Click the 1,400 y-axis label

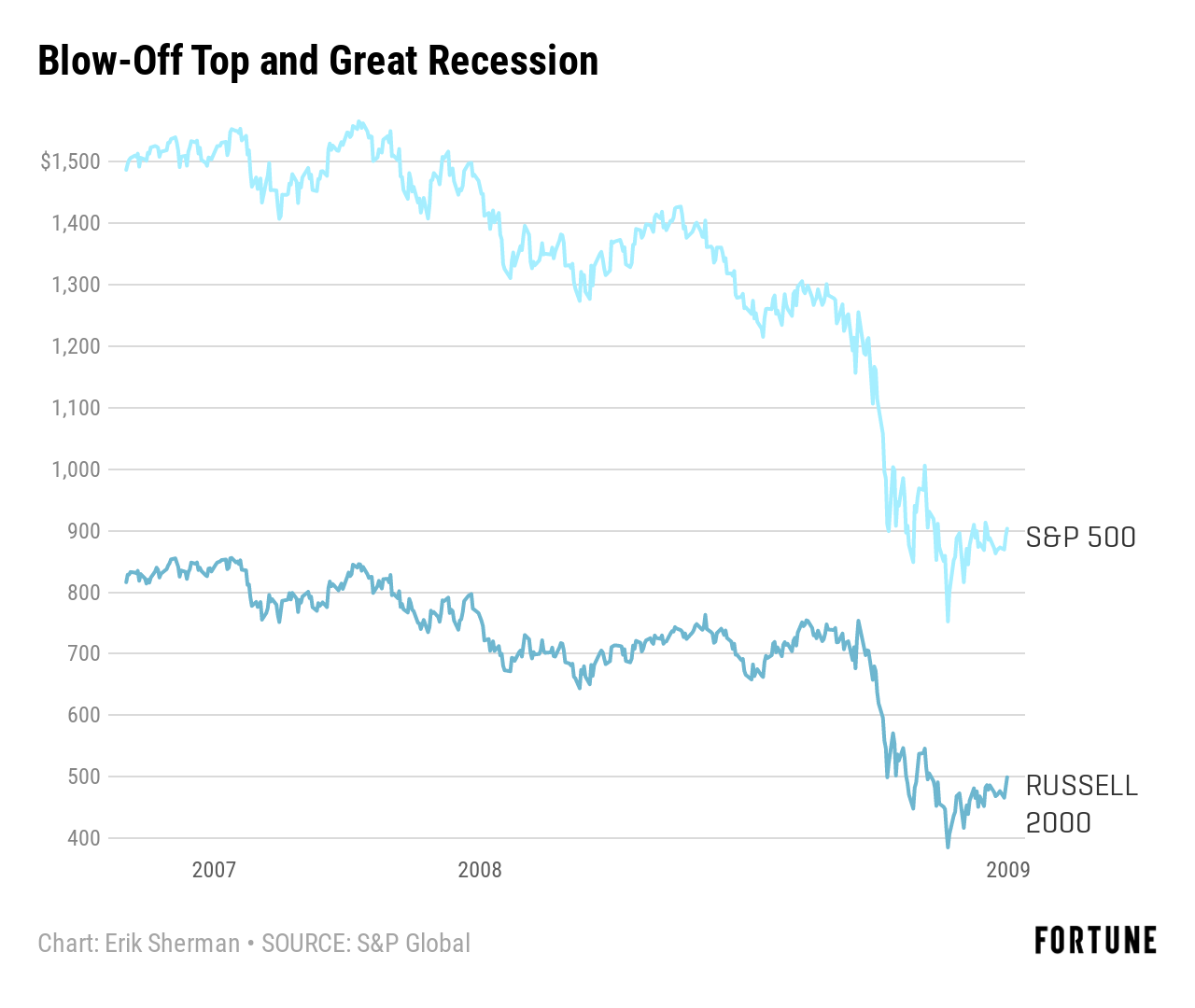tap(76, 223)
